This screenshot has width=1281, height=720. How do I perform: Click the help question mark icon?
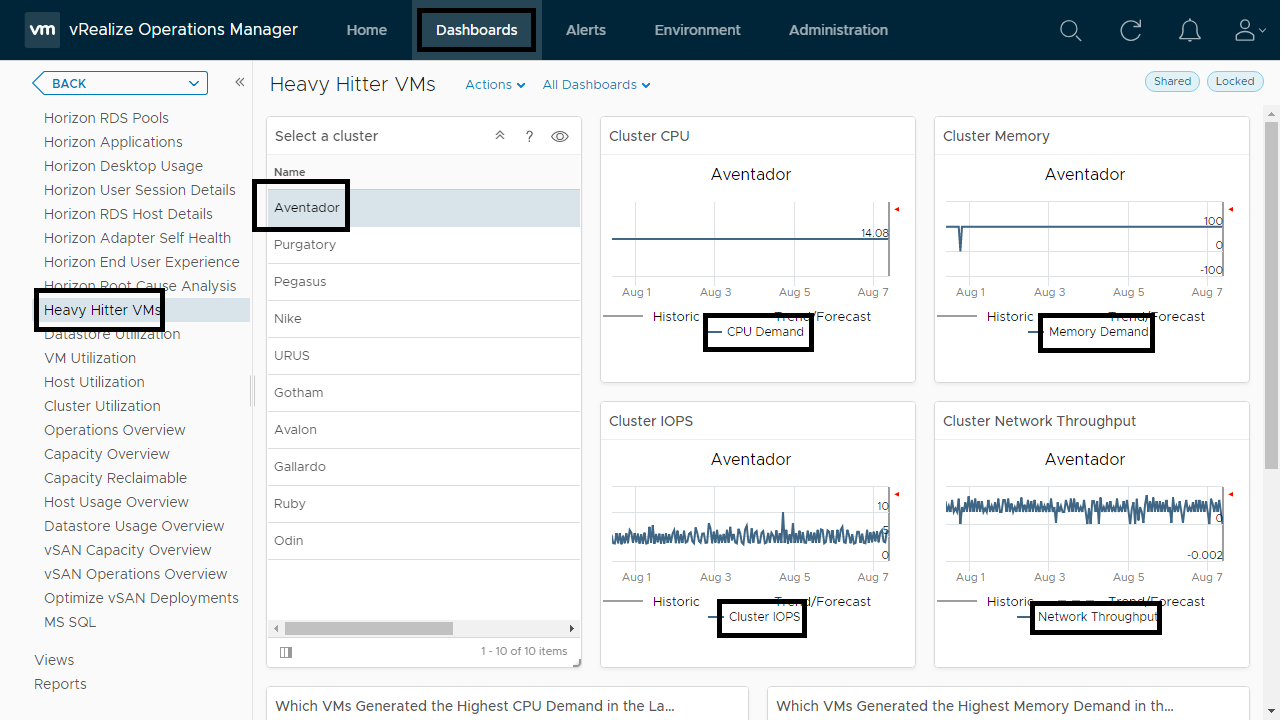[x=530, y=136]
